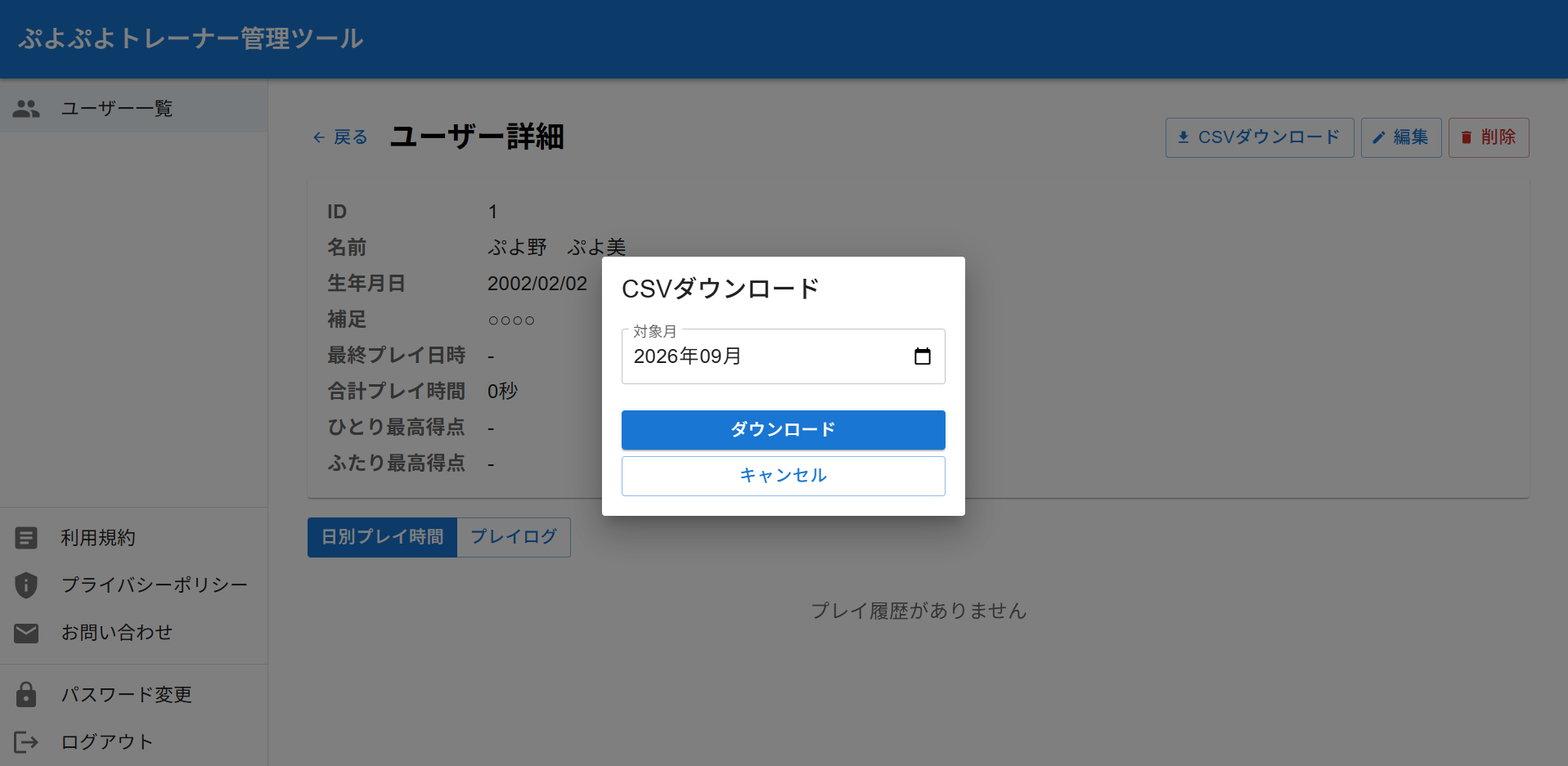Click the lock icon for パスワード変更
This screenshot has width=1568, height=766.
pyautogui.click(x=26, y=695)
